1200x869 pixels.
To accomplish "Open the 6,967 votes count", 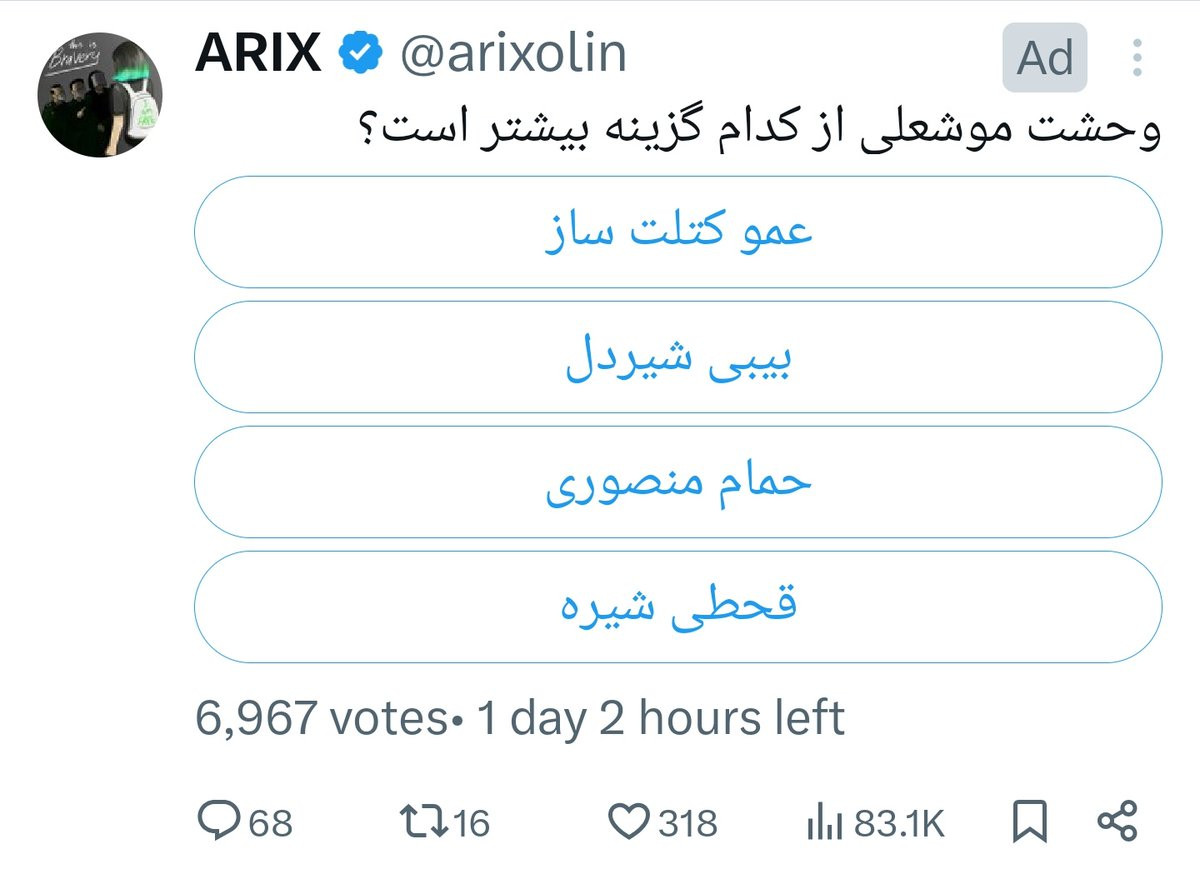I will (322, 718).
